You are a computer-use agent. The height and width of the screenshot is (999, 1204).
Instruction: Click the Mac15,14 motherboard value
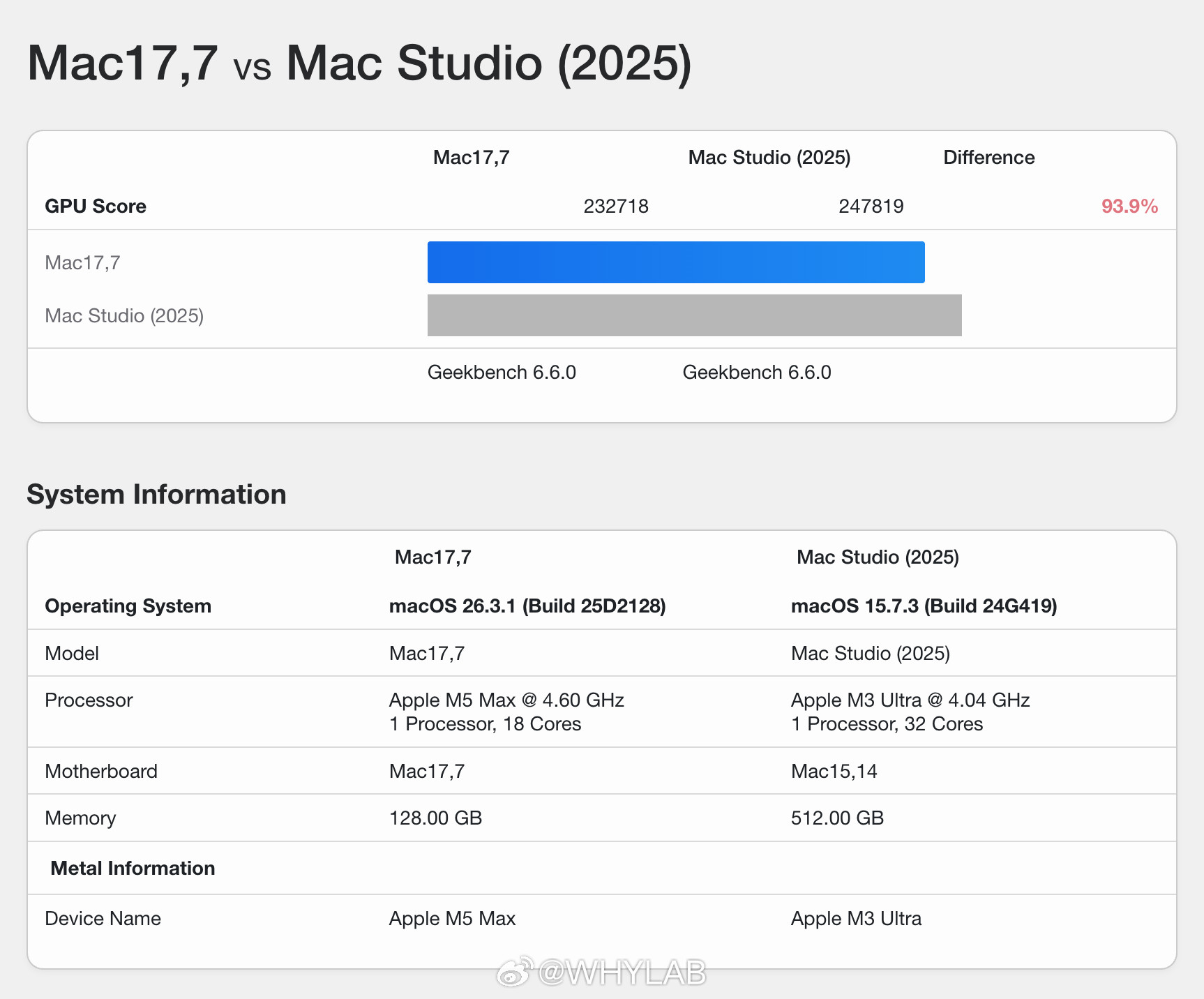(834, 772)
